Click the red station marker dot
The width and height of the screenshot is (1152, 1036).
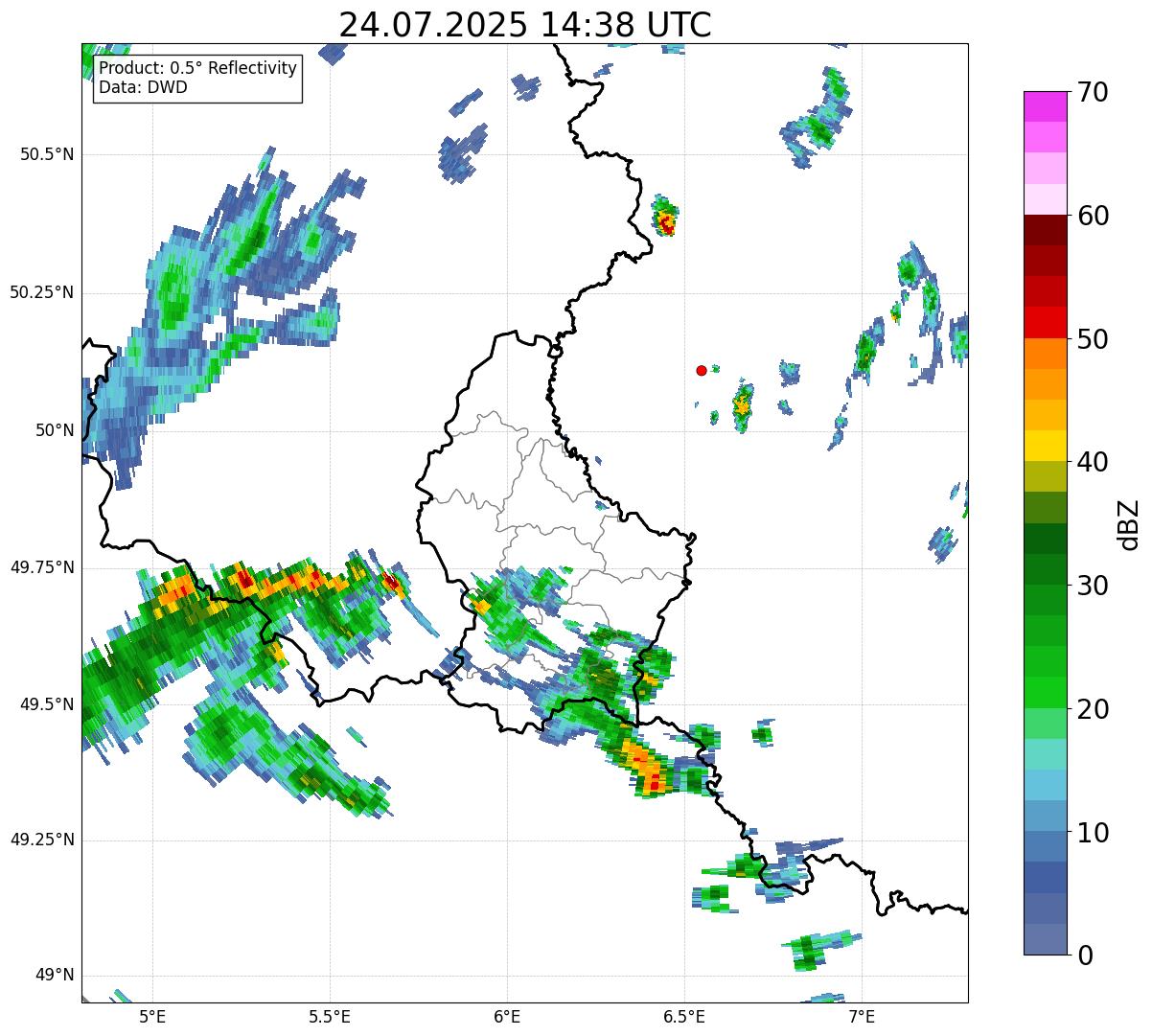pyautogui.click(x=702, y=370)
